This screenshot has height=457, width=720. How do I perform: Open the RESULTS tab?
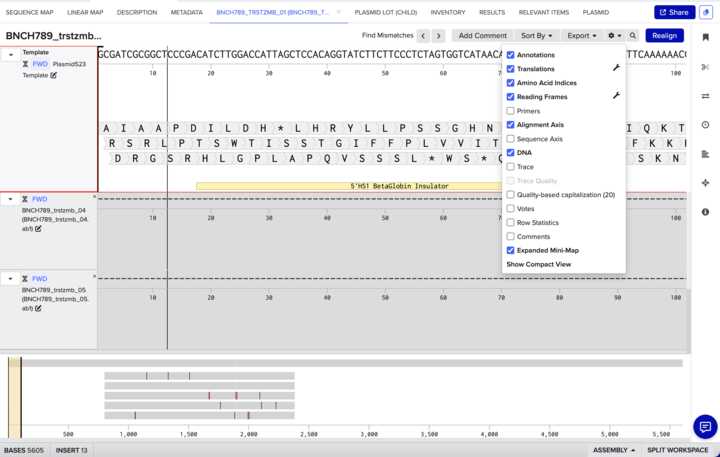[492, 12]
